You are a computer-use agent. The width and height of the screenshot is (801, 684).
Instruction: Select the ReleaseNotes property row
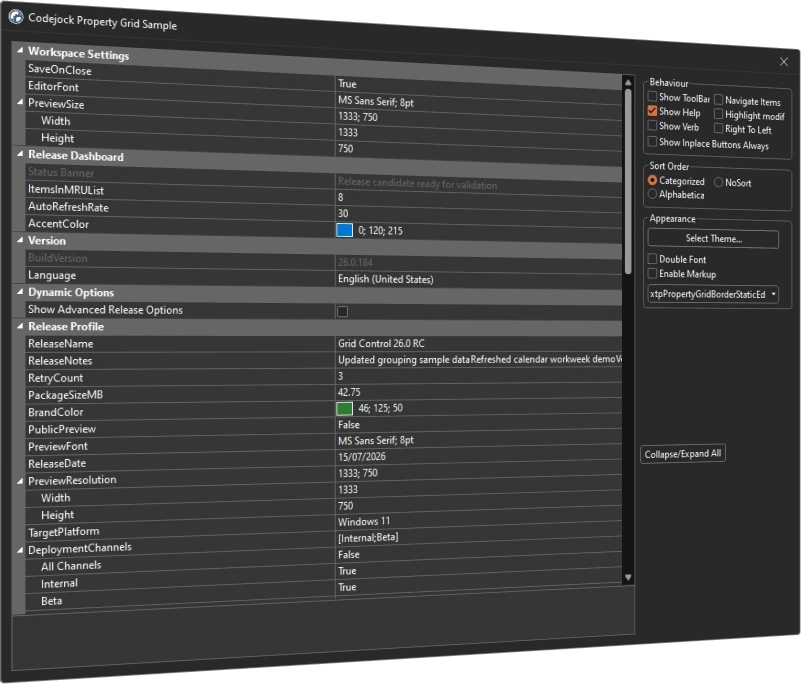coord(324,360)
